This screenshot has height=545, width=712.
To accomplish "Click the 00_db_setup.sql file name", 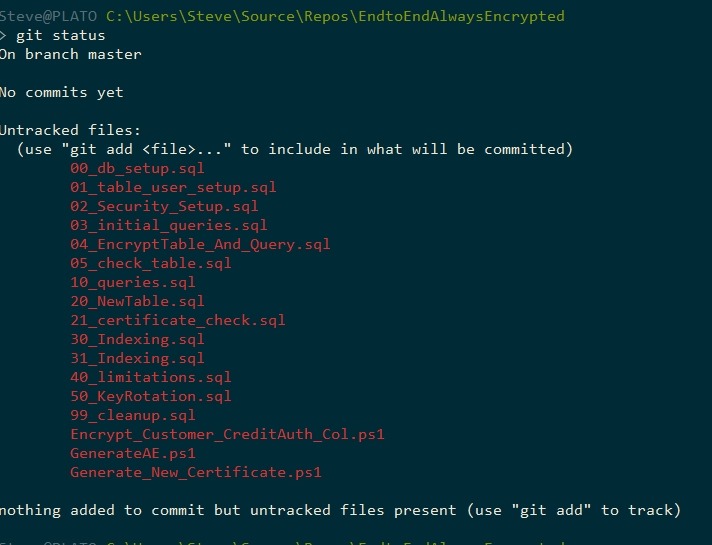I will click(137, 168).
